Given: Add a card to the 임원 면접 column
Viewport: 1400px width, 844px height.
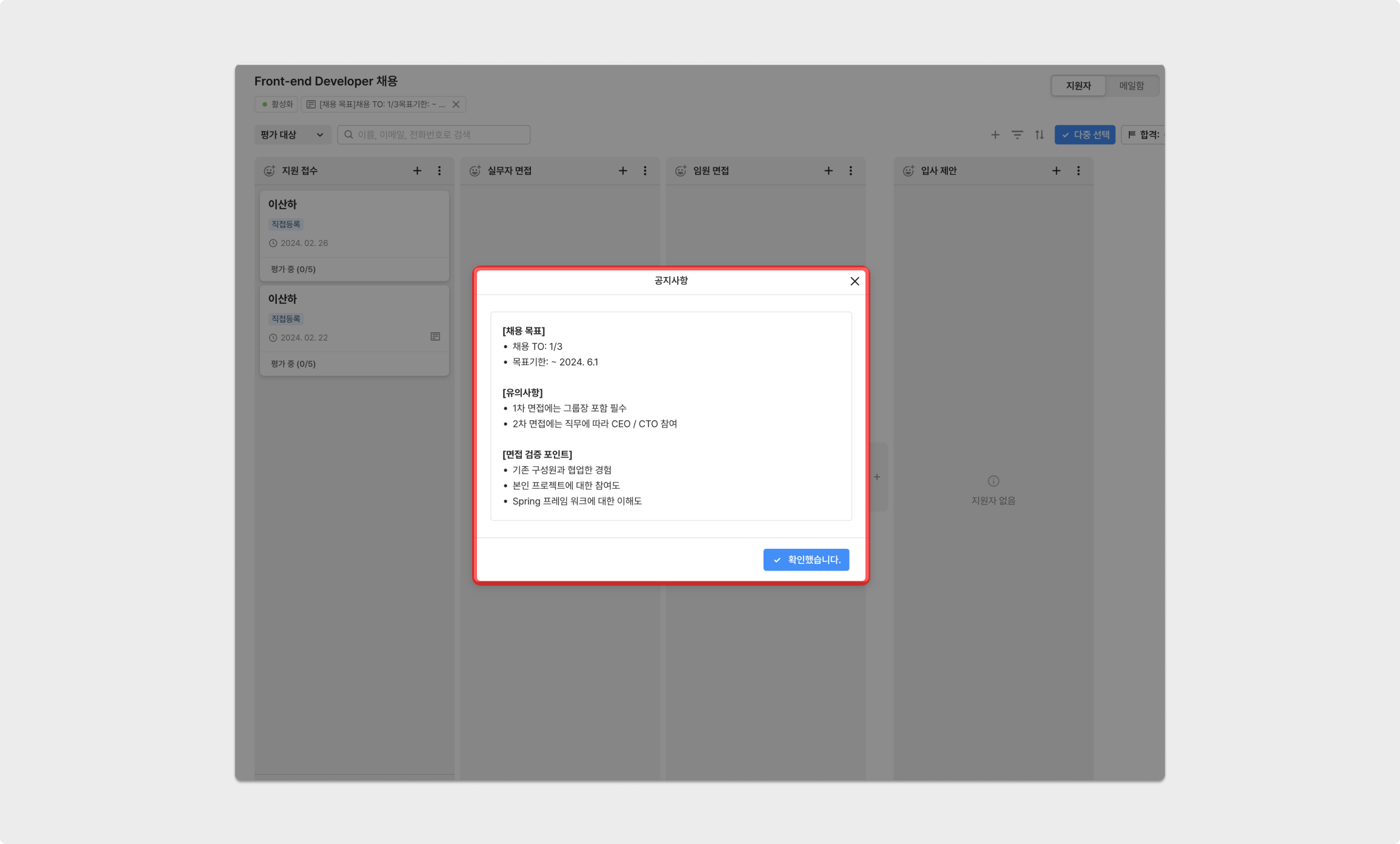Looking at the screenshot, I should point(828,171).
